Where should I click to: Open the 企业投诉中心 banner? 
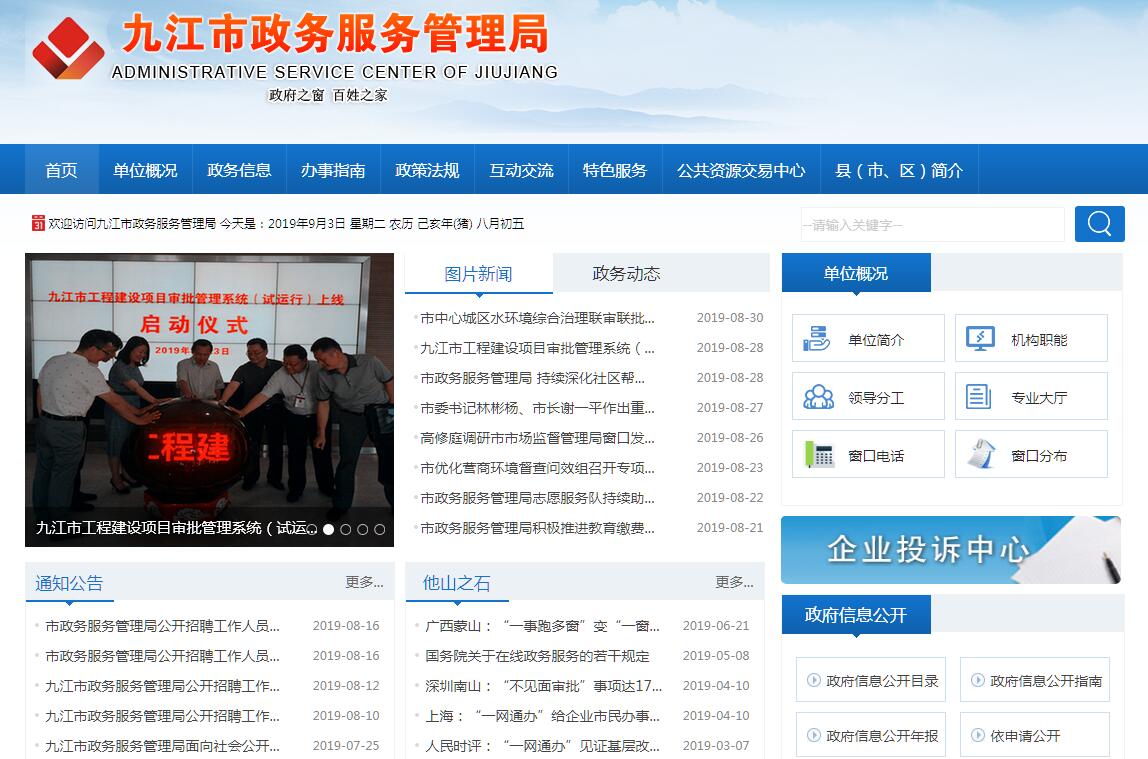[950, 550]
